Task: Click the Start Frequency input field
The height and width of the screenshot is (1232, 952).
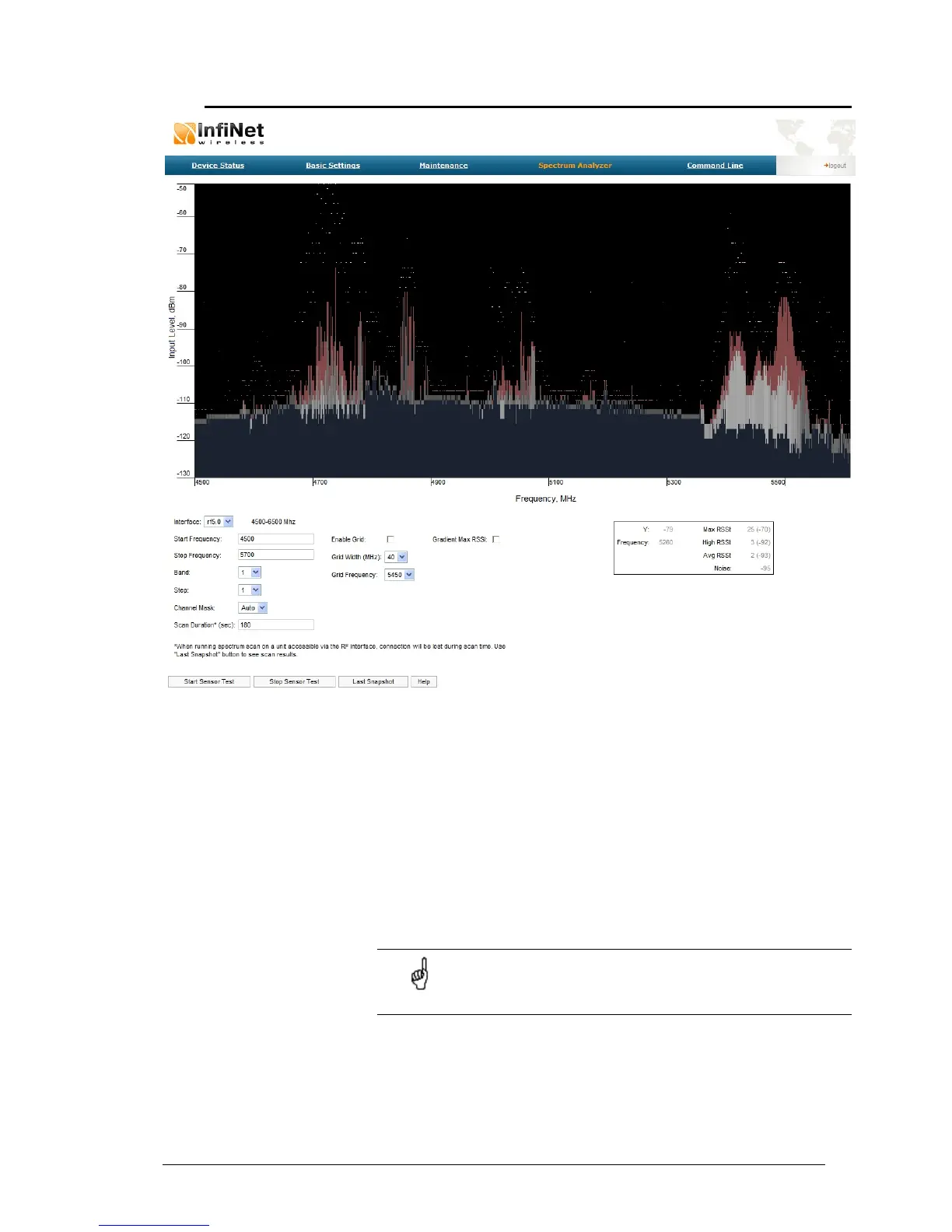Action: click(x=275, y=539)
